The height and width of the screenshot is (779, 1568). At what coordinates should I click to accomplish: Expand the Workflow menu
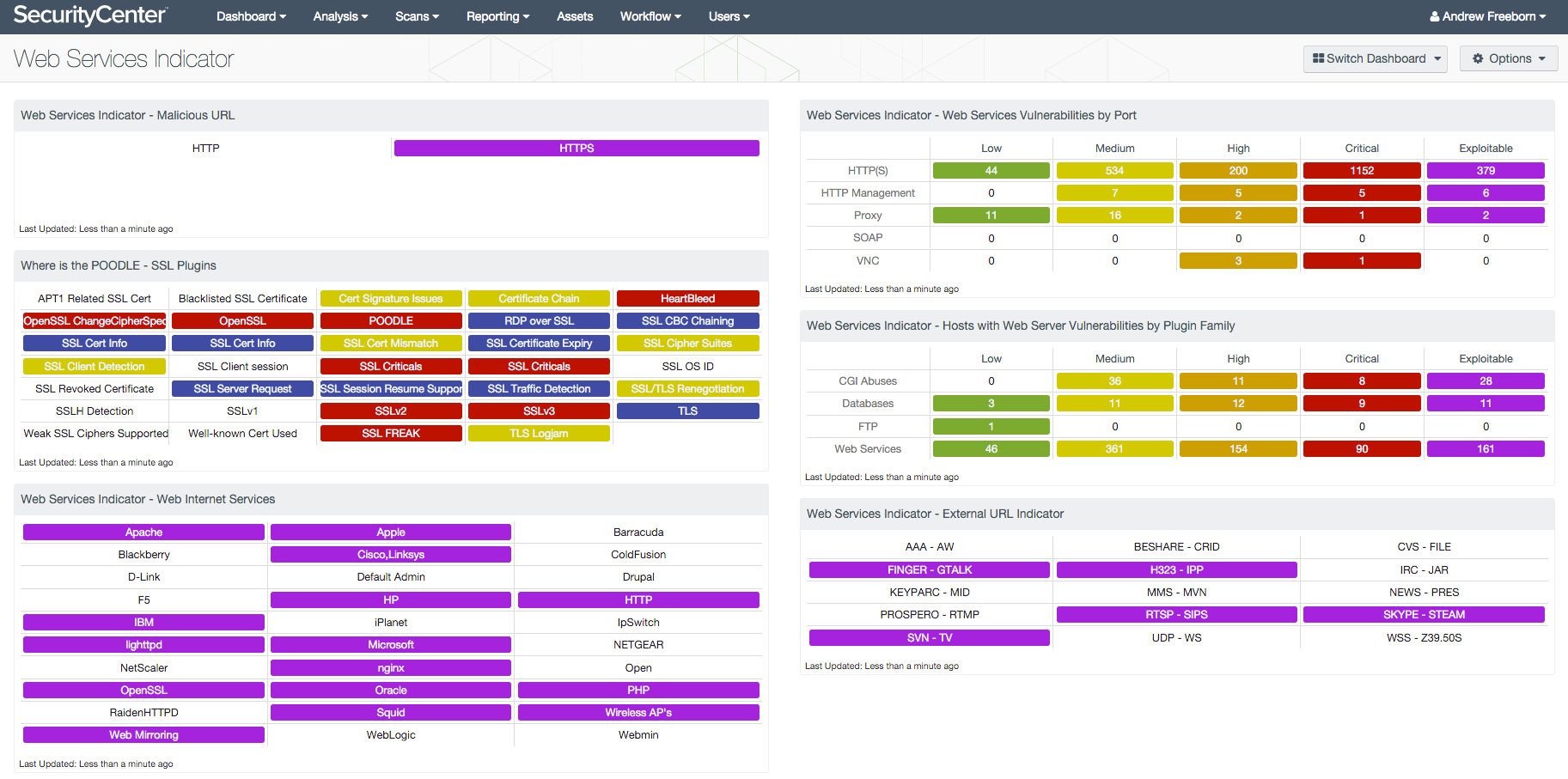tap(650, 16)
